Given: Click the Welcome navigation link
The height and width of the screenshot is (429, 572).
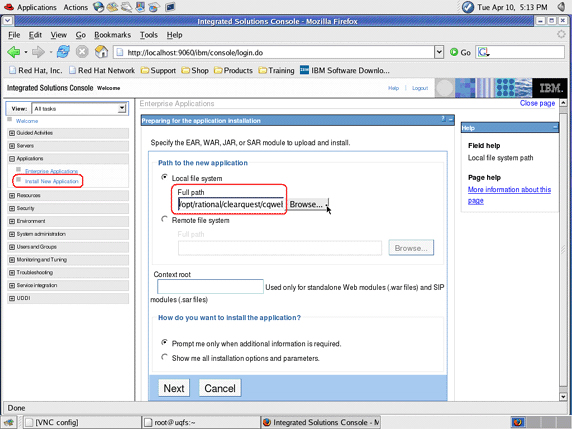Looking at the screenshot, I should [27, 121].
